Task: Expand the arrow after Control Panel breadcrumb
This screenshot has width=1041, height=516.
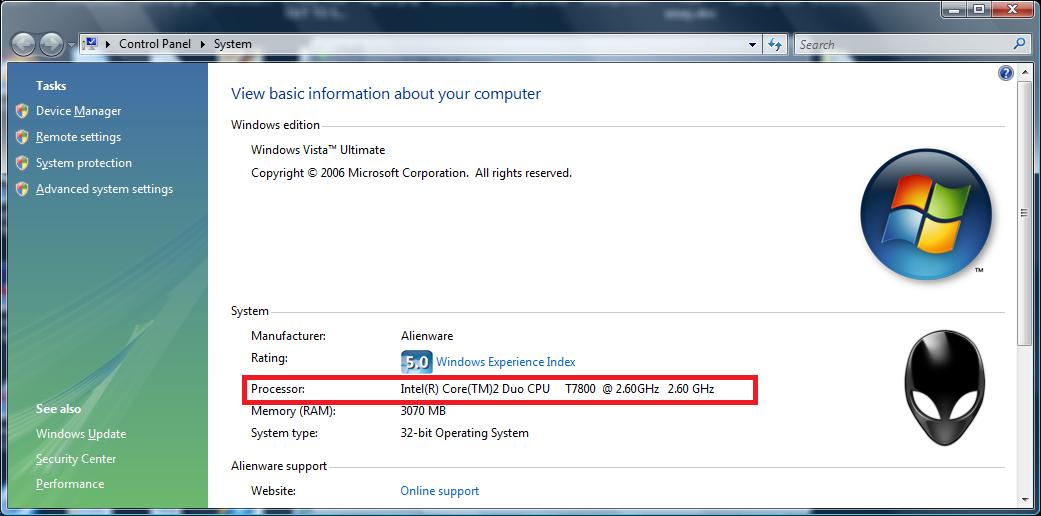Action: coord(202,44)
